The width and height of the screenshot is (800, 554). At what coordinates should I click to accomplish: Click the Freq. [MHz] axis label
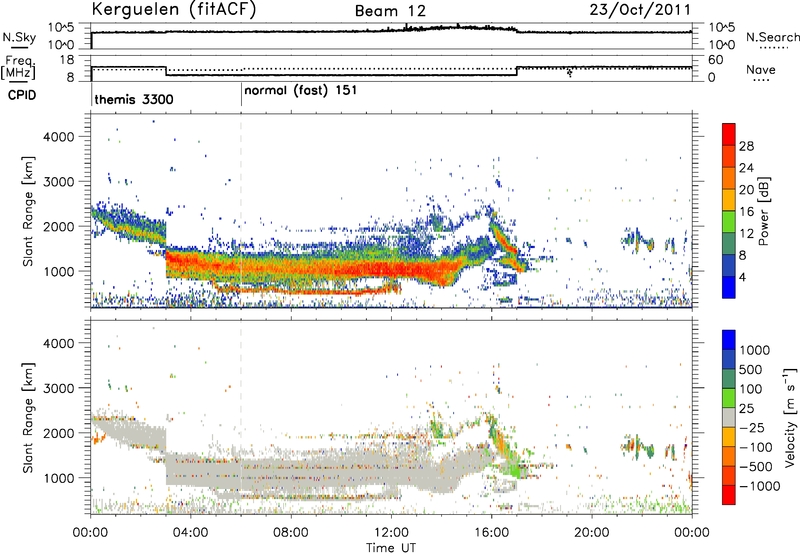(18, 68)
